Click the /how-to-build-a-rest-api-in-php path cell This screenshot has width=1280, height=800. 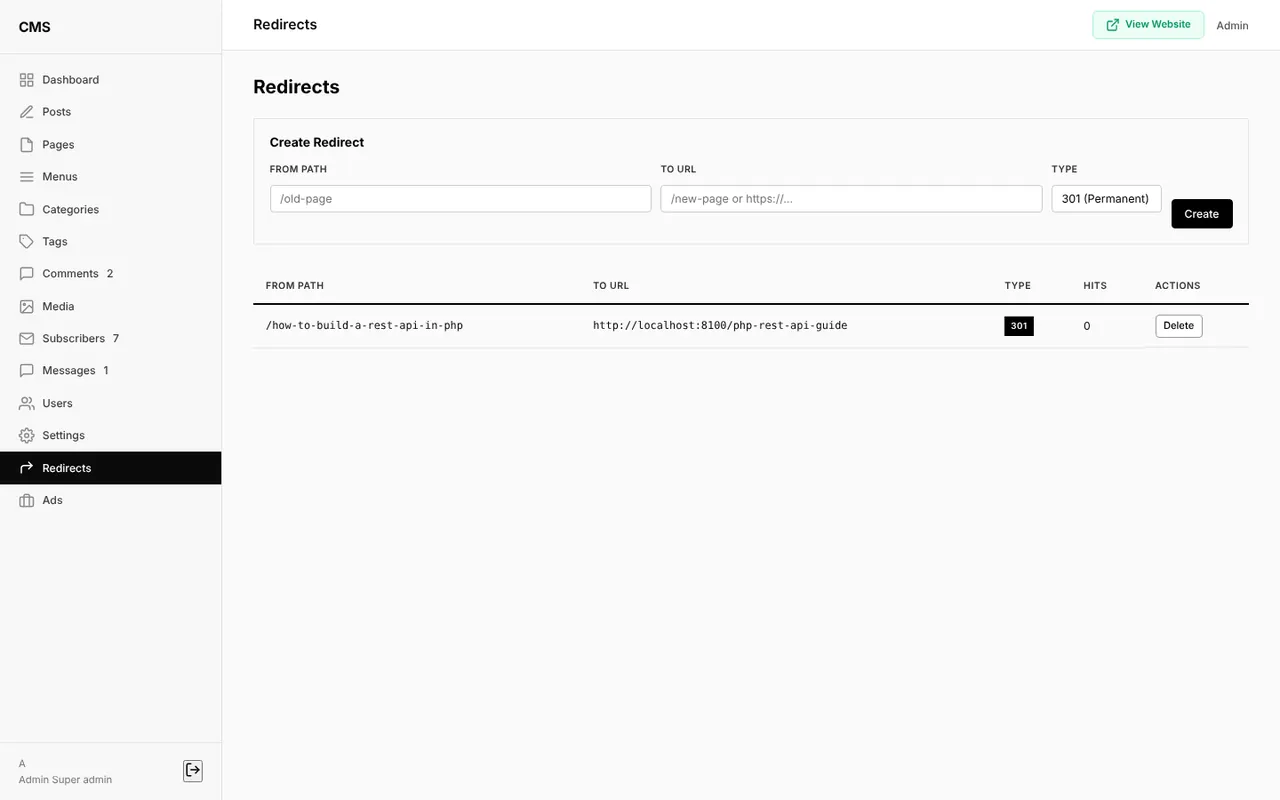(x=364, y=326)
